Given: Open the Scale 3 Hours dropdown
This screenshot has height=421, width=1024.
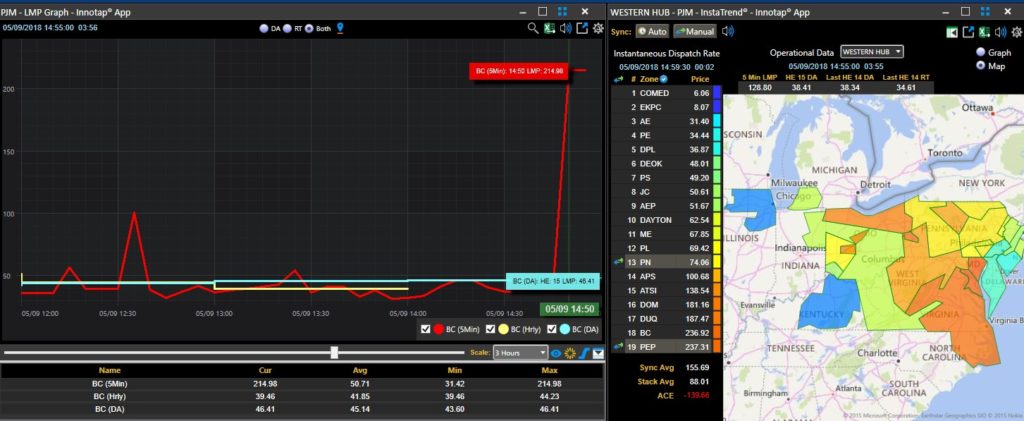Looking at the screenshot, I should (520, 352).
